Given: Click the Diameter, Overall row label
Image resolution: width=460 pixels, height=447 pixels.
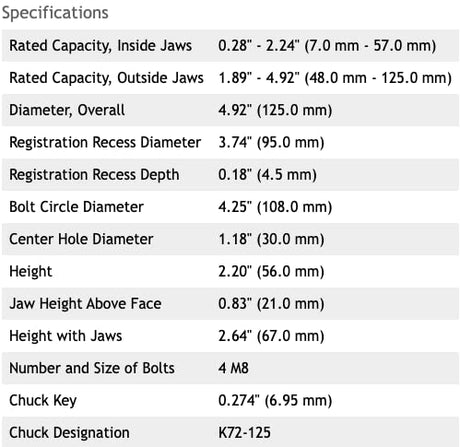Looking at the screenshot, I should point(67,110).
